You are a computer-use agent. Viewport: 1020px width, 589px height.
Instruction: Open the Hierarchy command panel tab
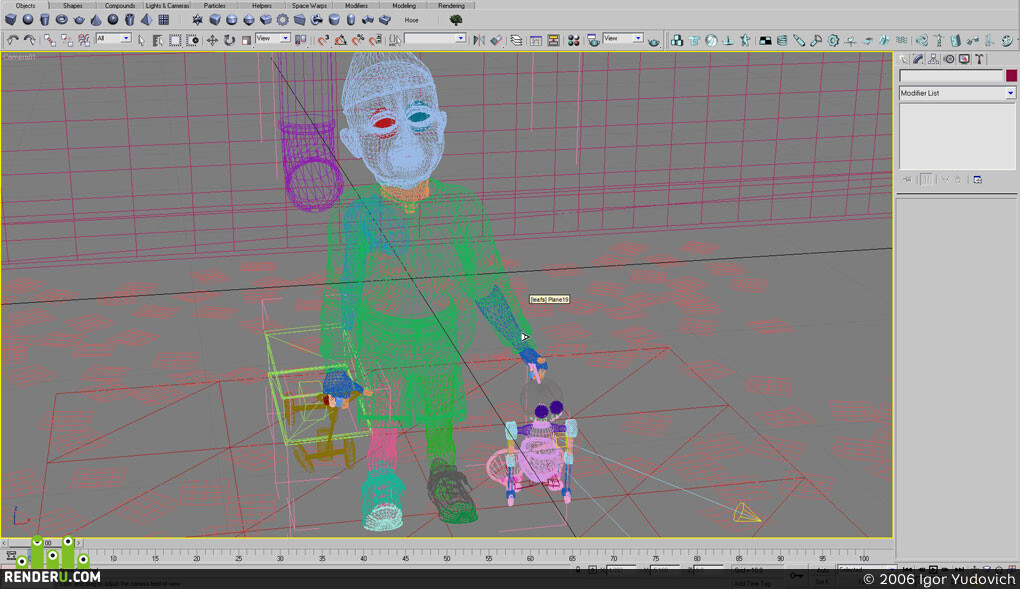point(933,59)
